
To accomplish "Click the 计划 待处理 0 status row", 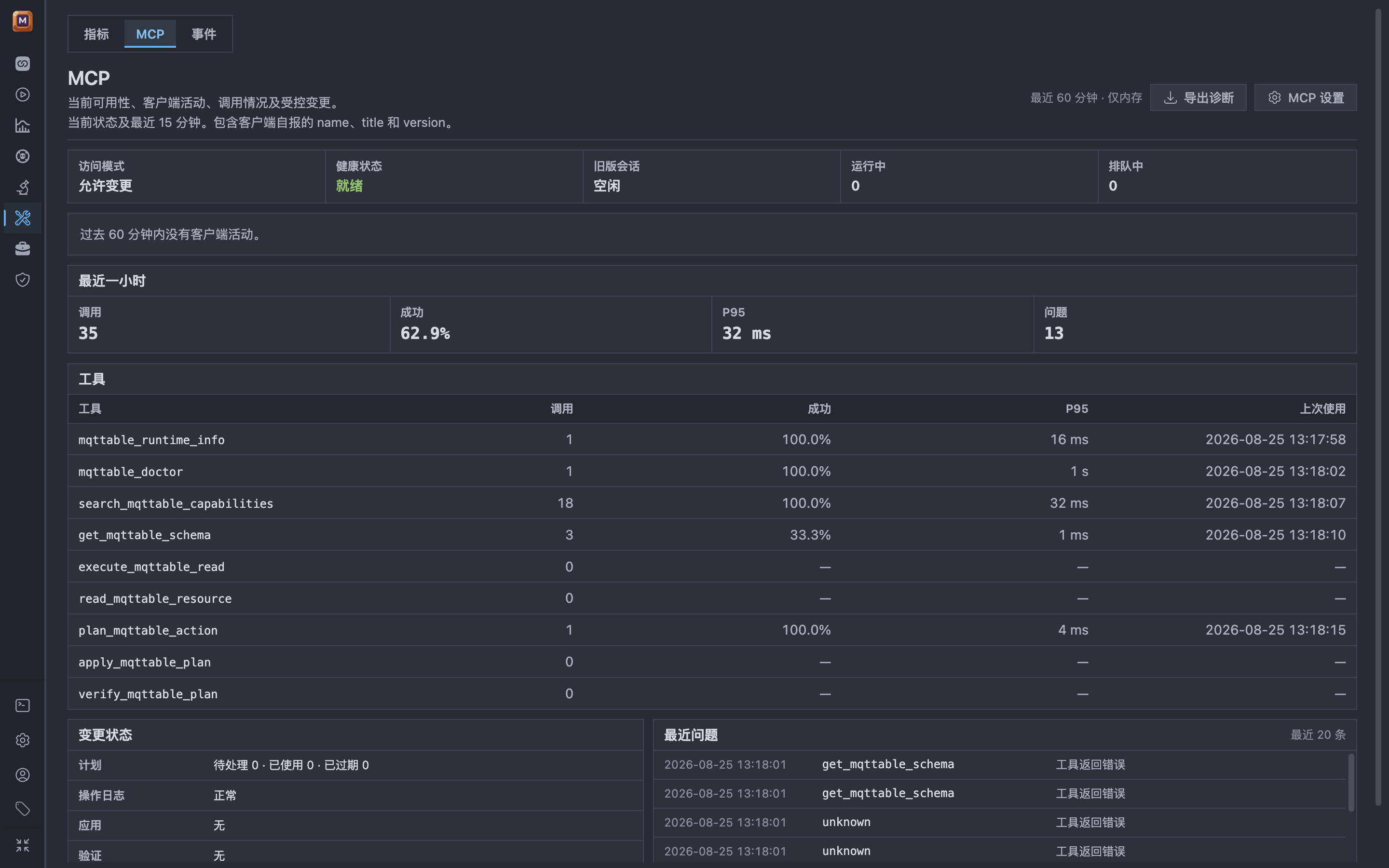I will pos(356,765).
